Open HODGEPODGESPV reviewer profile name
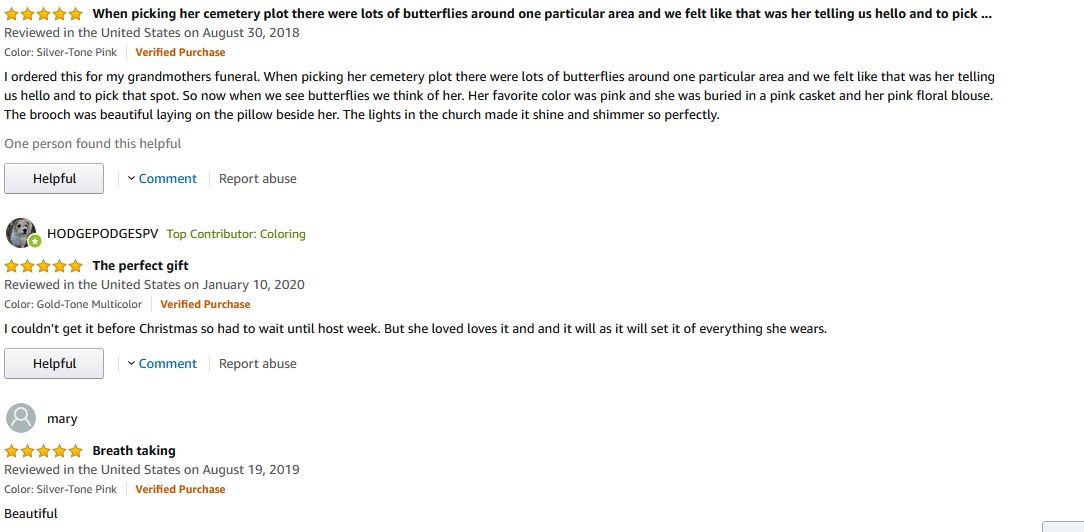 103,234
